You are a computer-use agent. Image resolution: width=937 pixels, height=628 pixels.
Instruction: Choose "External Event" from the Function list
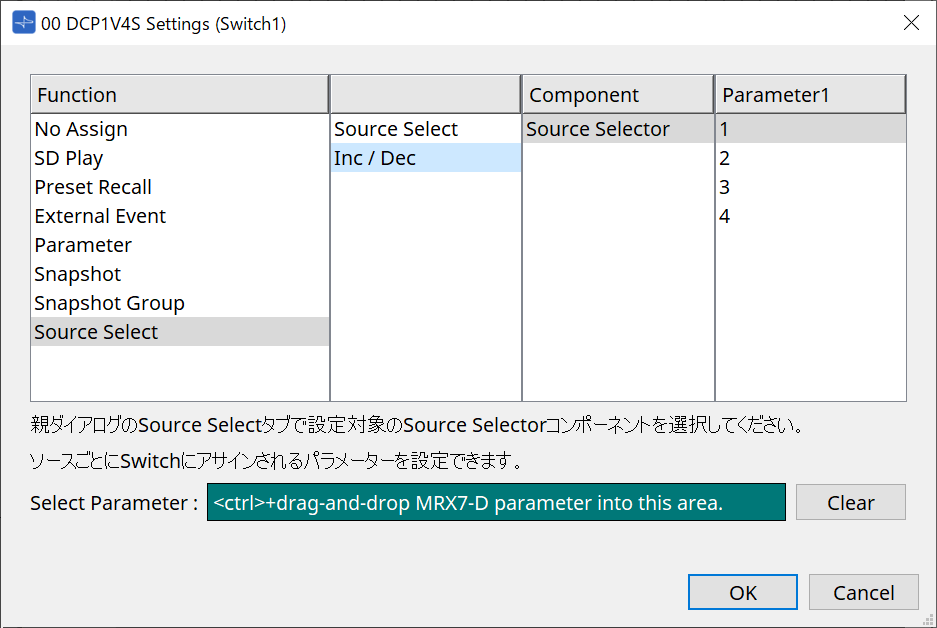pos(100,216)
